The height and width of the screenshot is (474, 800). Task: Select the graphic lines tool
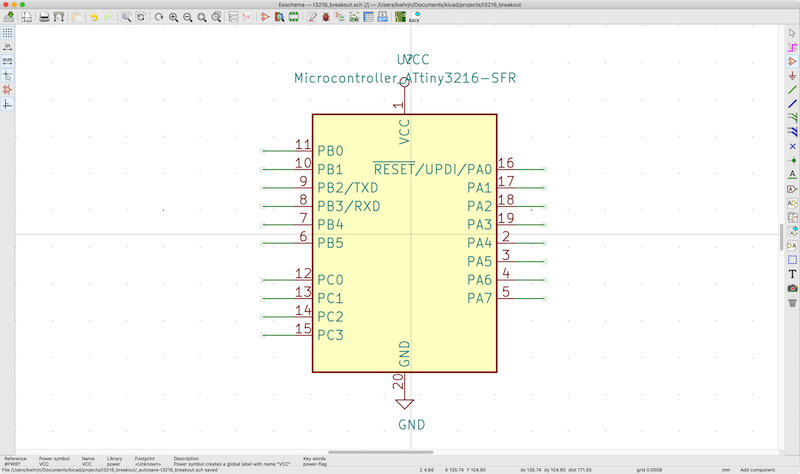click(x=792, y=260)
